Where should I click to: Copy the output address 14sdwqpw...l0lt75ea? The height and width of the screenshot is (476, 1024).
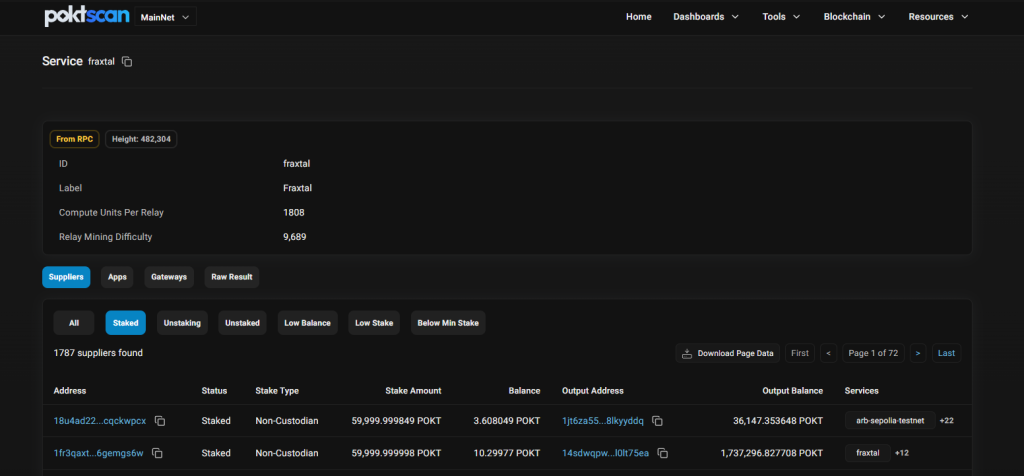tap(662, 453)
